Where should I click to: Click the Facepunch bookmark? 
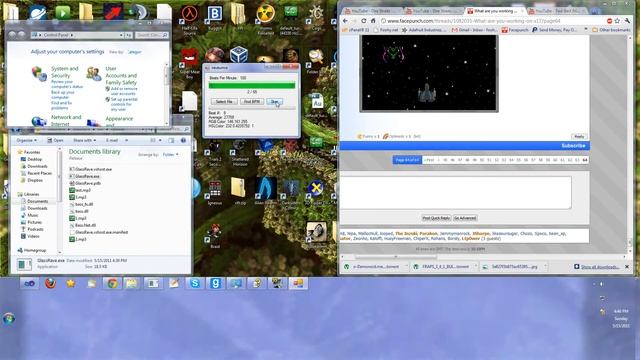coord(515,30)
